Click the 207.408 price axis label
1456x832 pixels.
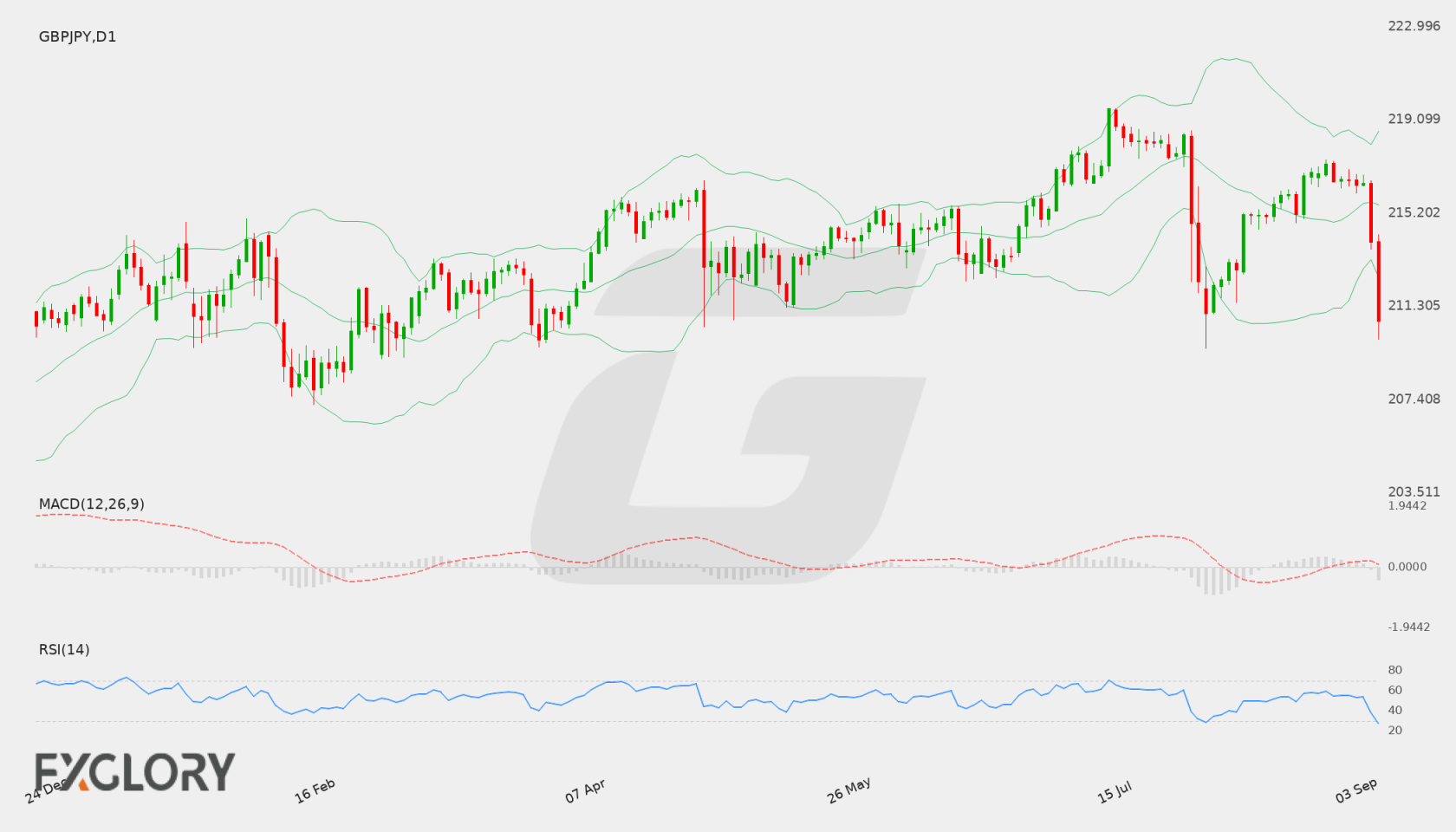[x=1414, y=399]
